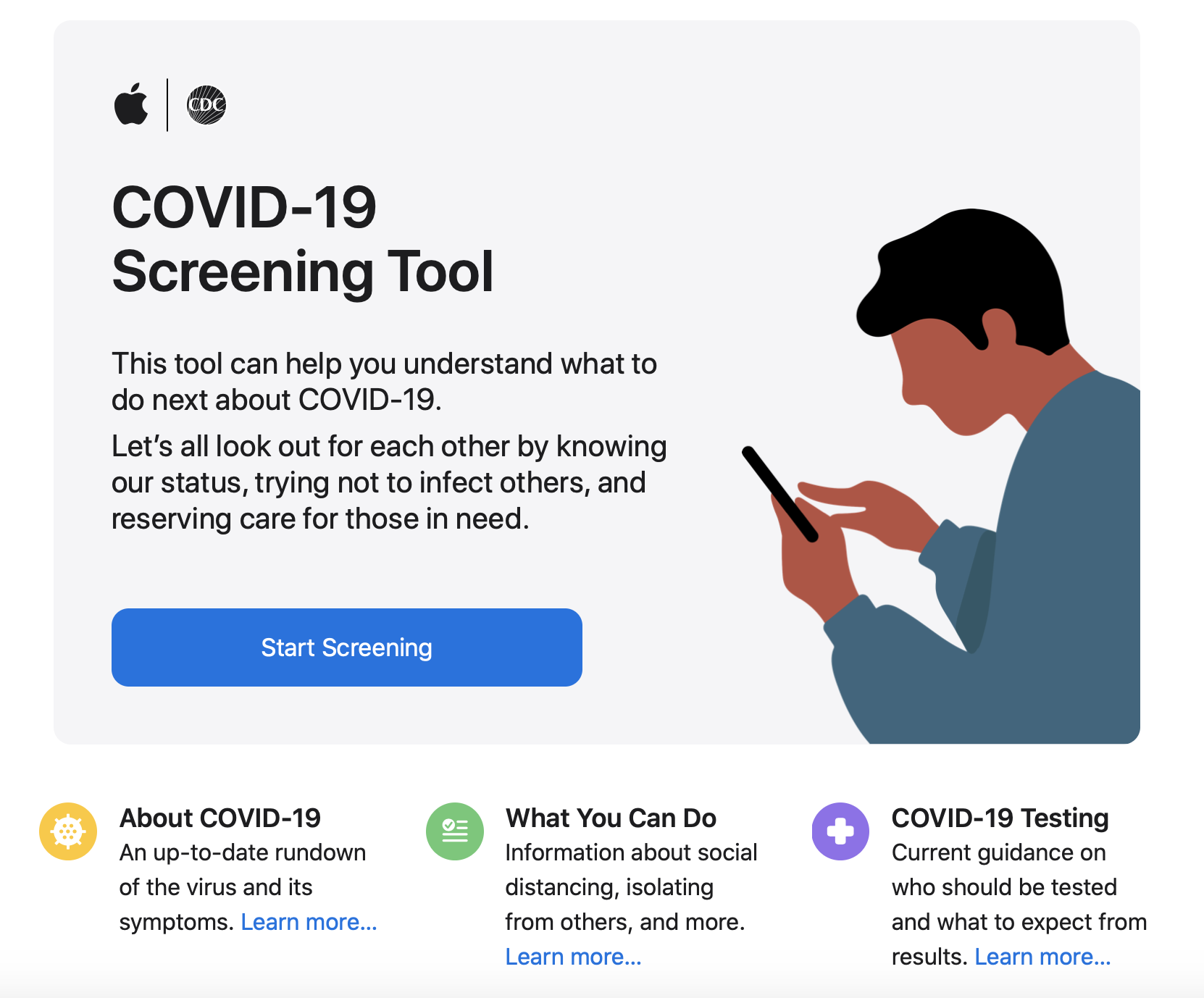The image size is (1204, 998).
Task: Click the black phone in the illustration
Action: pyautogui.click(x=779, y=494)
